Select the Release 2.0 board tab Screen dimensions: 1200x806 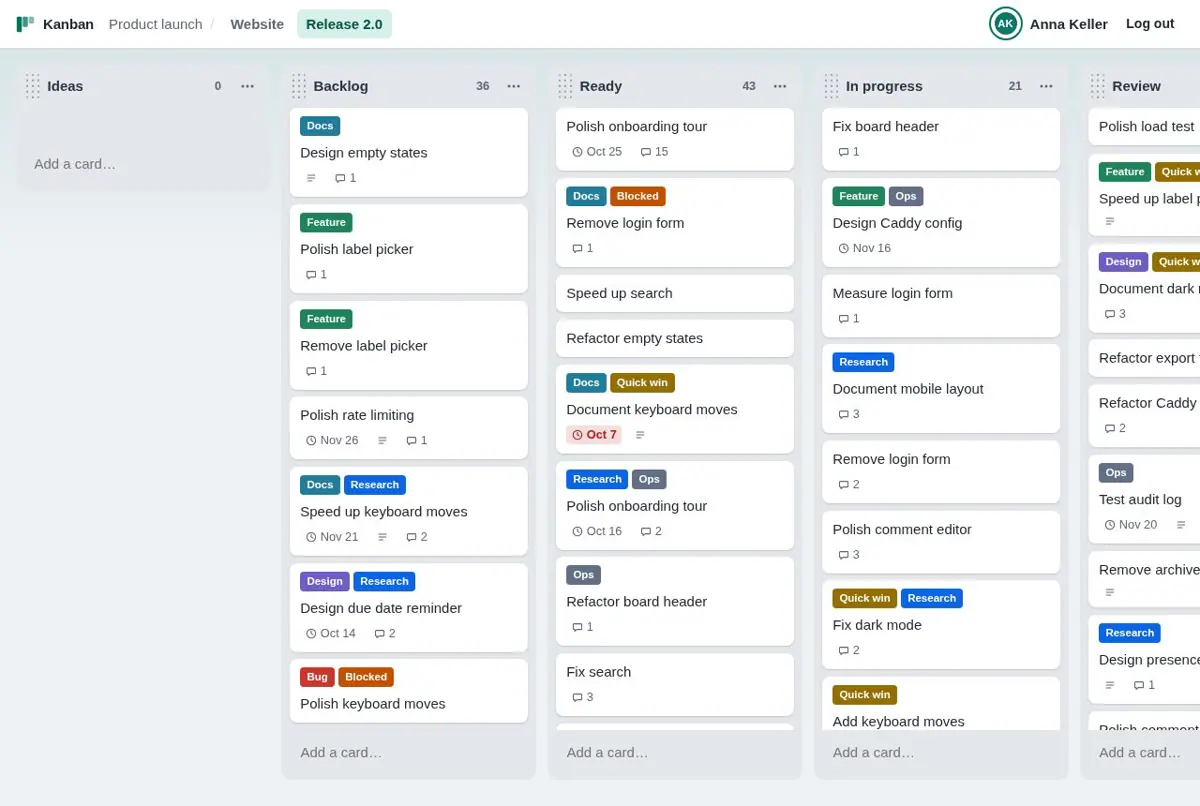[x=344, y=24]
